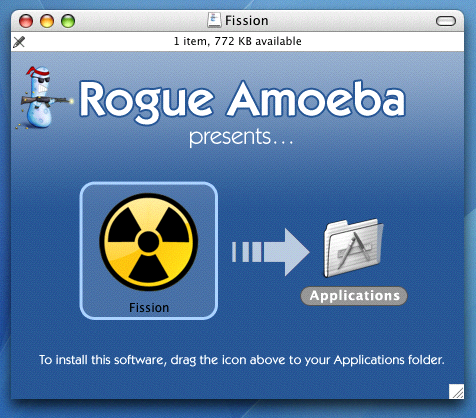Viewport: 476px width, 418px height.
Task: Click the crossed-out pencil read-only icon
Action: point(19,42)
